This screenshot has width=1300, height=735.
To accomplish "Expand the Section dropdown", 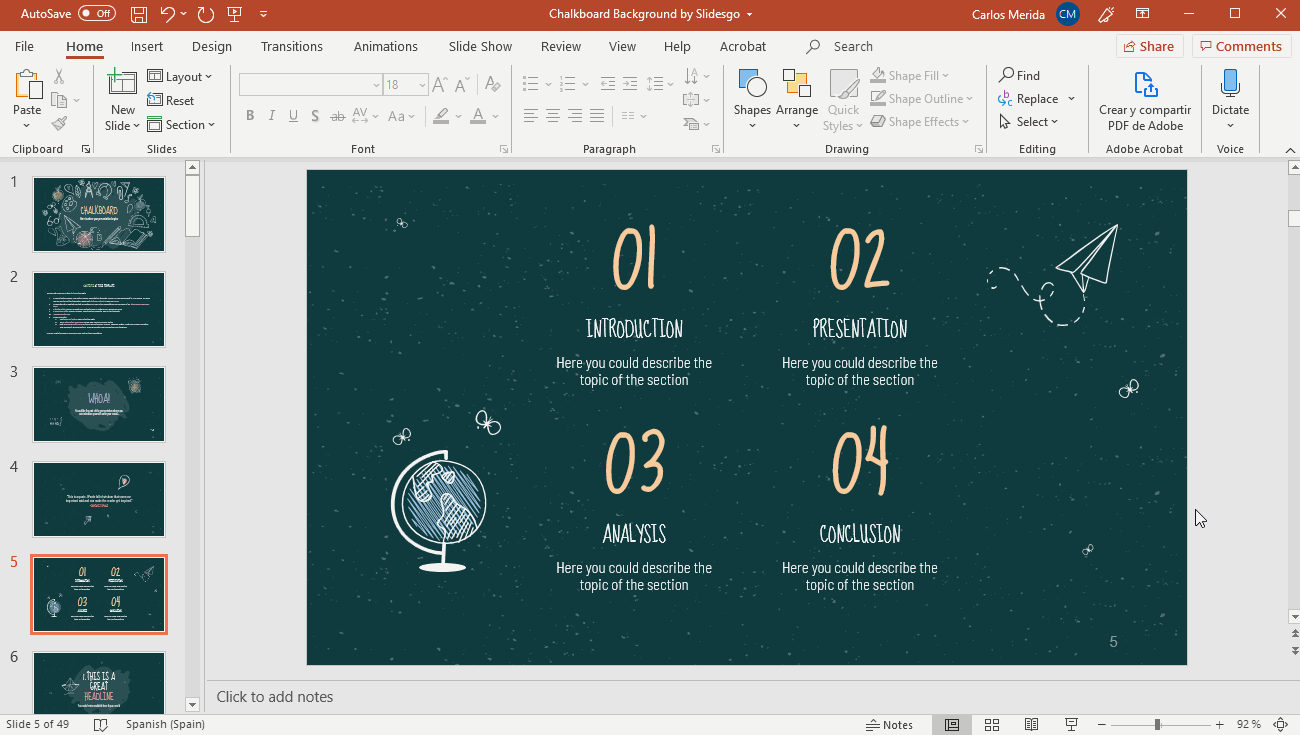I will click(x=181, y=124).
